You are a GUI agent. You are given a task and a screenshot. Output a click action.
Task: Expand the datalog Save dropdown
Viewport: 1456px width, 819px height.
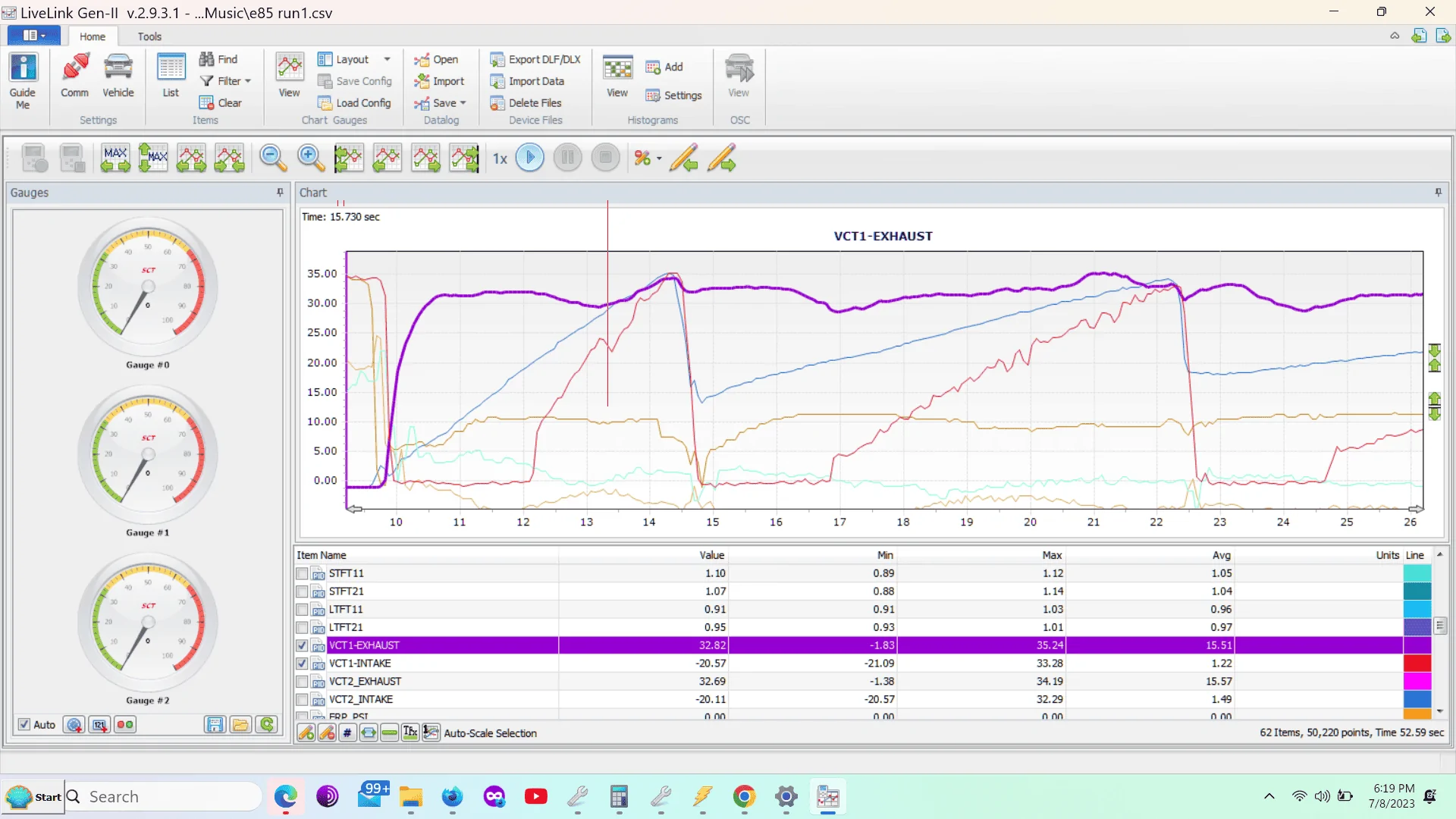463,103
